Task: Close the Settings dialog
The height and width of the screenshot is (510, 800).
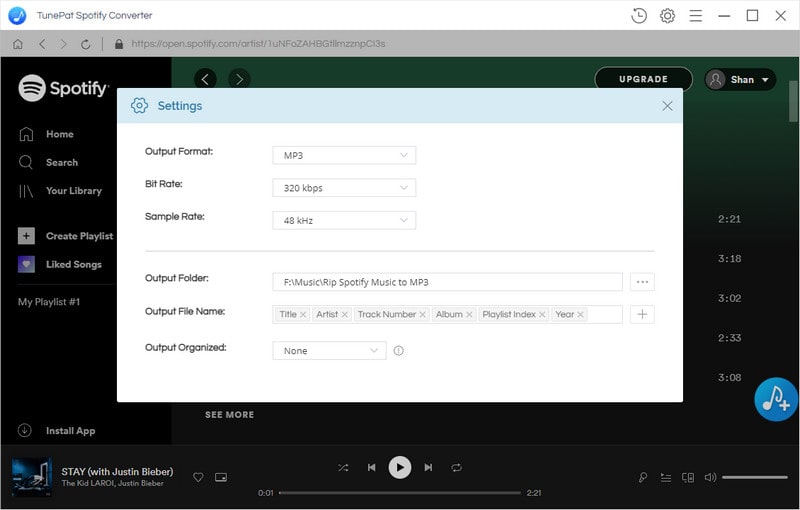Action: 667,106
